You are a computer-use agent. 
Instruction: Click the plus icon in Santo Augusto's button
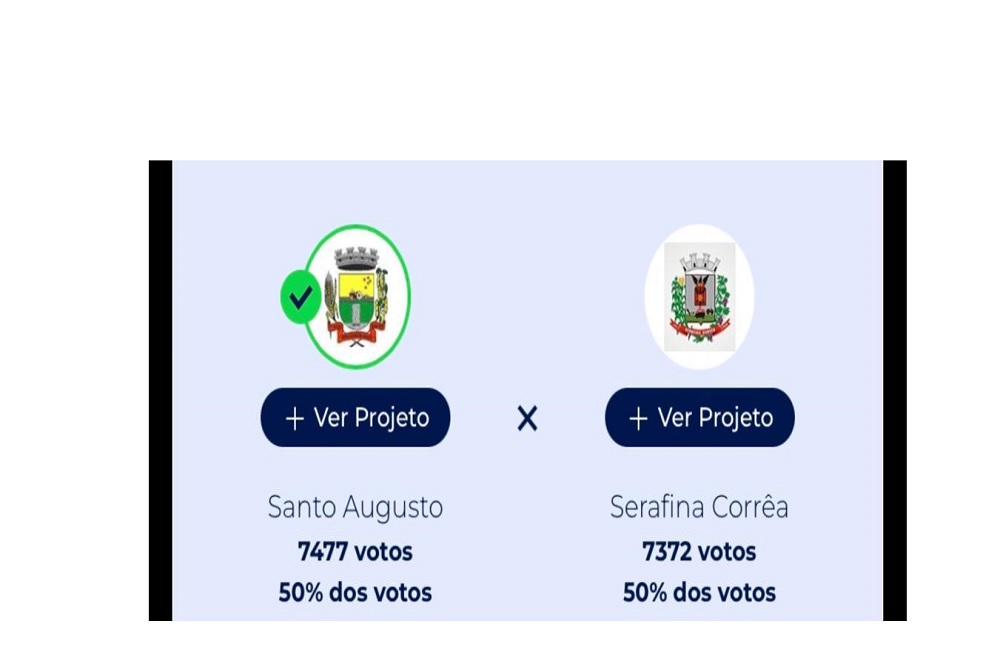pos(295,419)
